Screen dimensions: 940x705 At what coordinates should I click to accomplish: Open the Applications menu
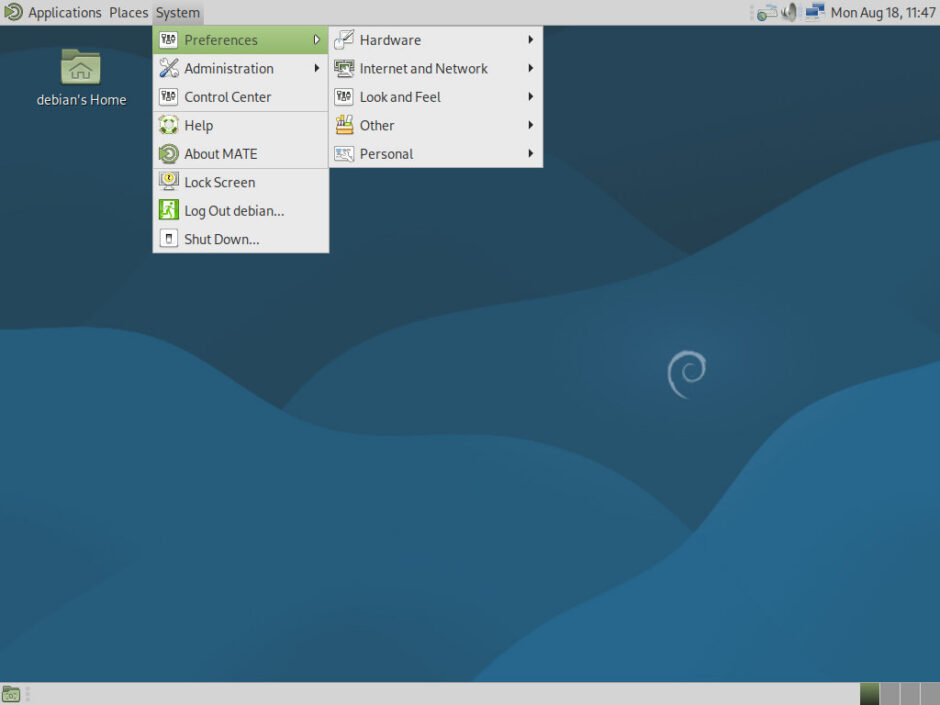point(64,12)
